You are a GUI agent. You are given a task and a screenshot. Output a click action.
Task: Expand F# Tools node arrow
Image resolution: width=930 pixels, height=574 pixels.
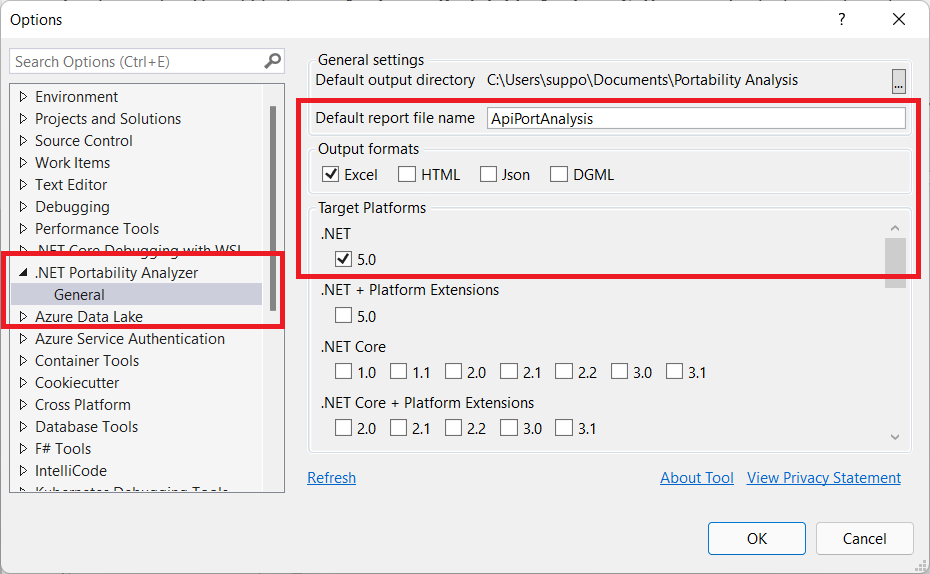(23, 448)
